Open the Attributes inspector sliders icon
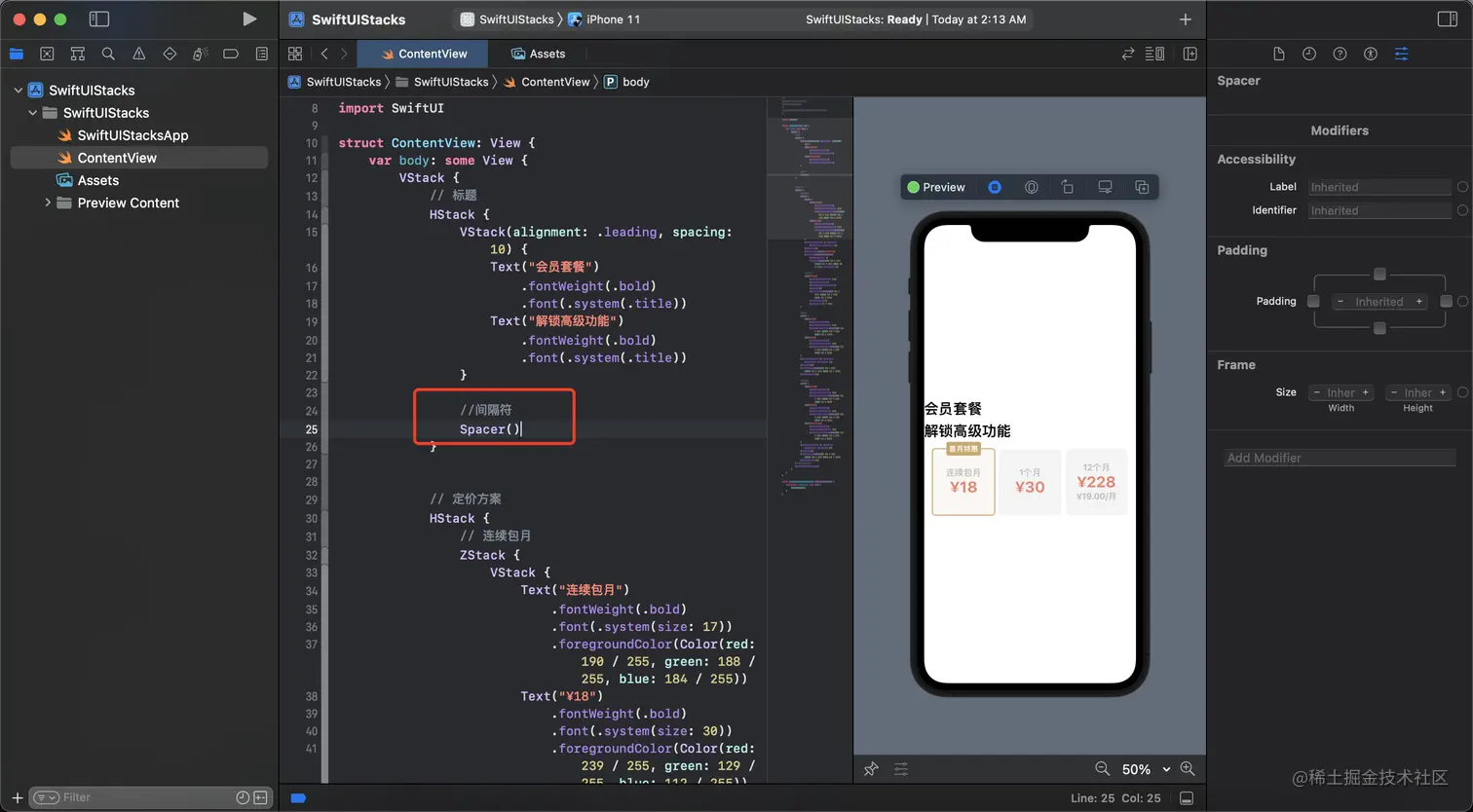Screen dimensions: 1473x812 point(1401,54)
